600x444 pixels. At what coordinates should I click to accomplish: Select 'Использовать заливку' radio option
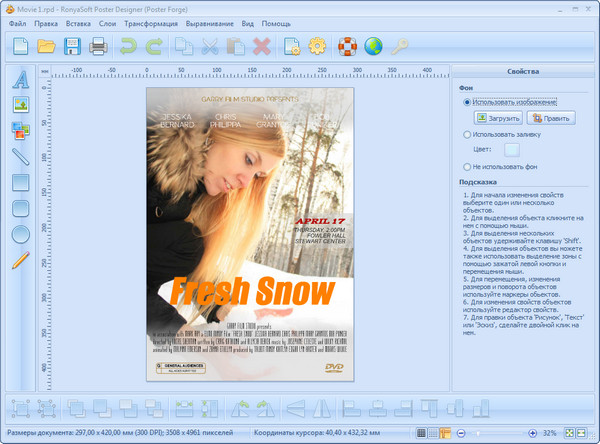pyautogui.click(x=467, y=134)
